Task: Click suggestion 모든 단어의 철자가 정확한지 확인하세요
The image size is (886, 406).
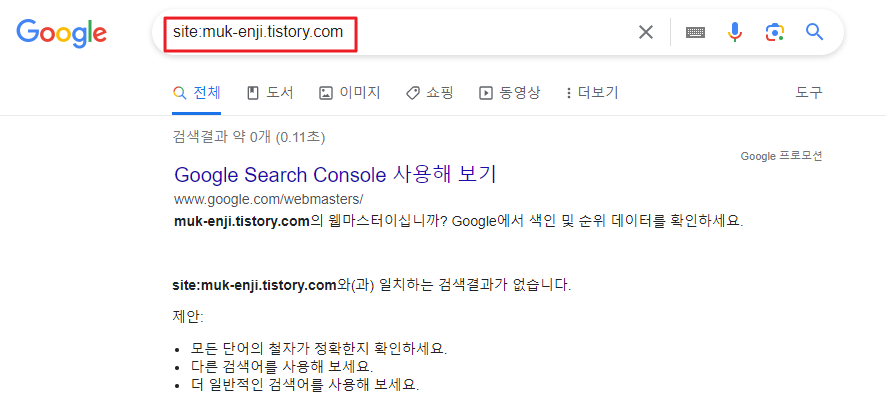Action: [319, 348]
